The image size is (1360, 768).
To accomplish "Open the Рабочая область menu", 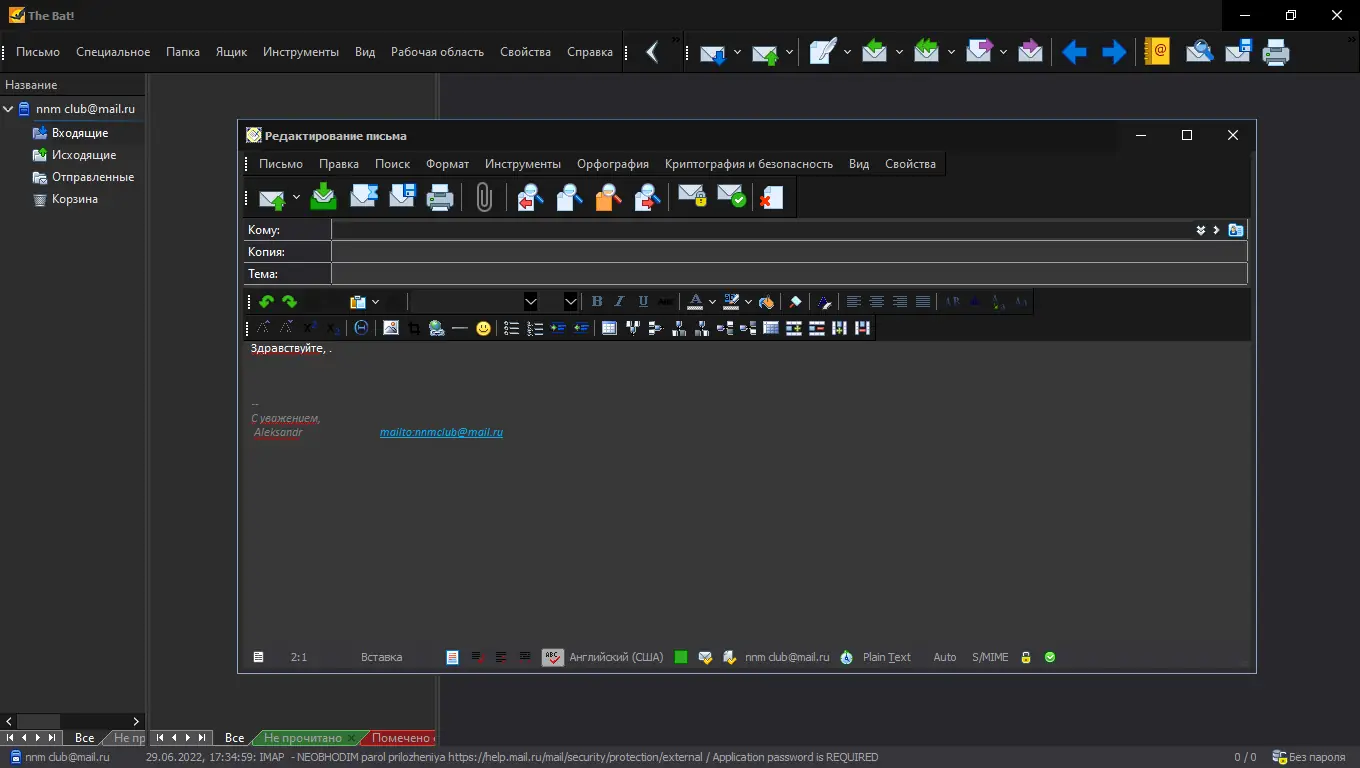I will pyautogui.click(x=437, y=52).
